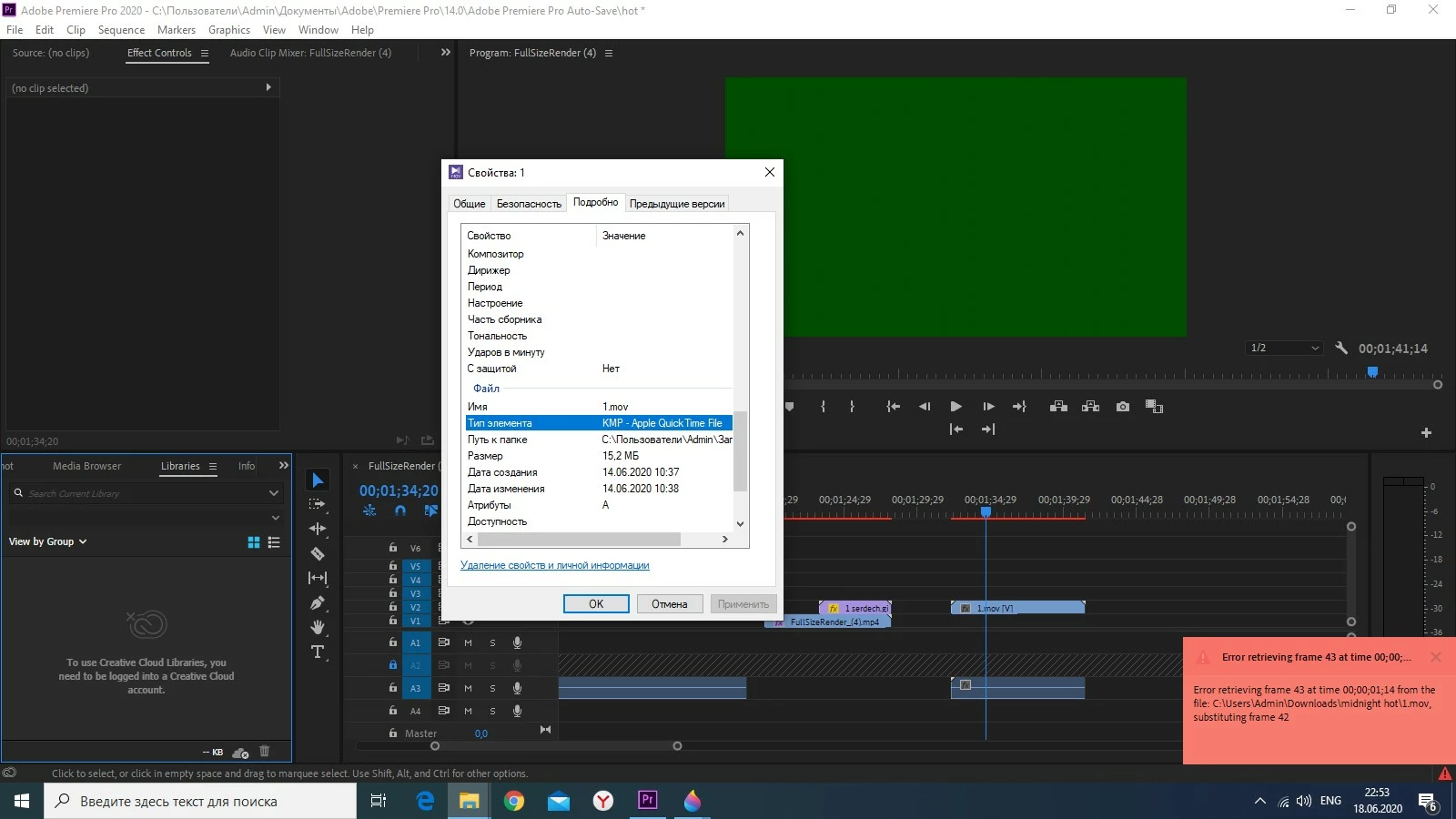Click Mark In in the Program monitor
1456x819 pixels.
(823, 407)
